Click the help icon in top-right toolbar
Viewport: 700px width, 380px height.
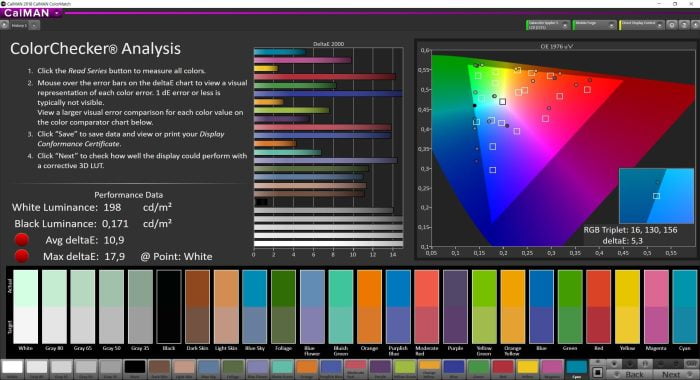coord(684,25)
